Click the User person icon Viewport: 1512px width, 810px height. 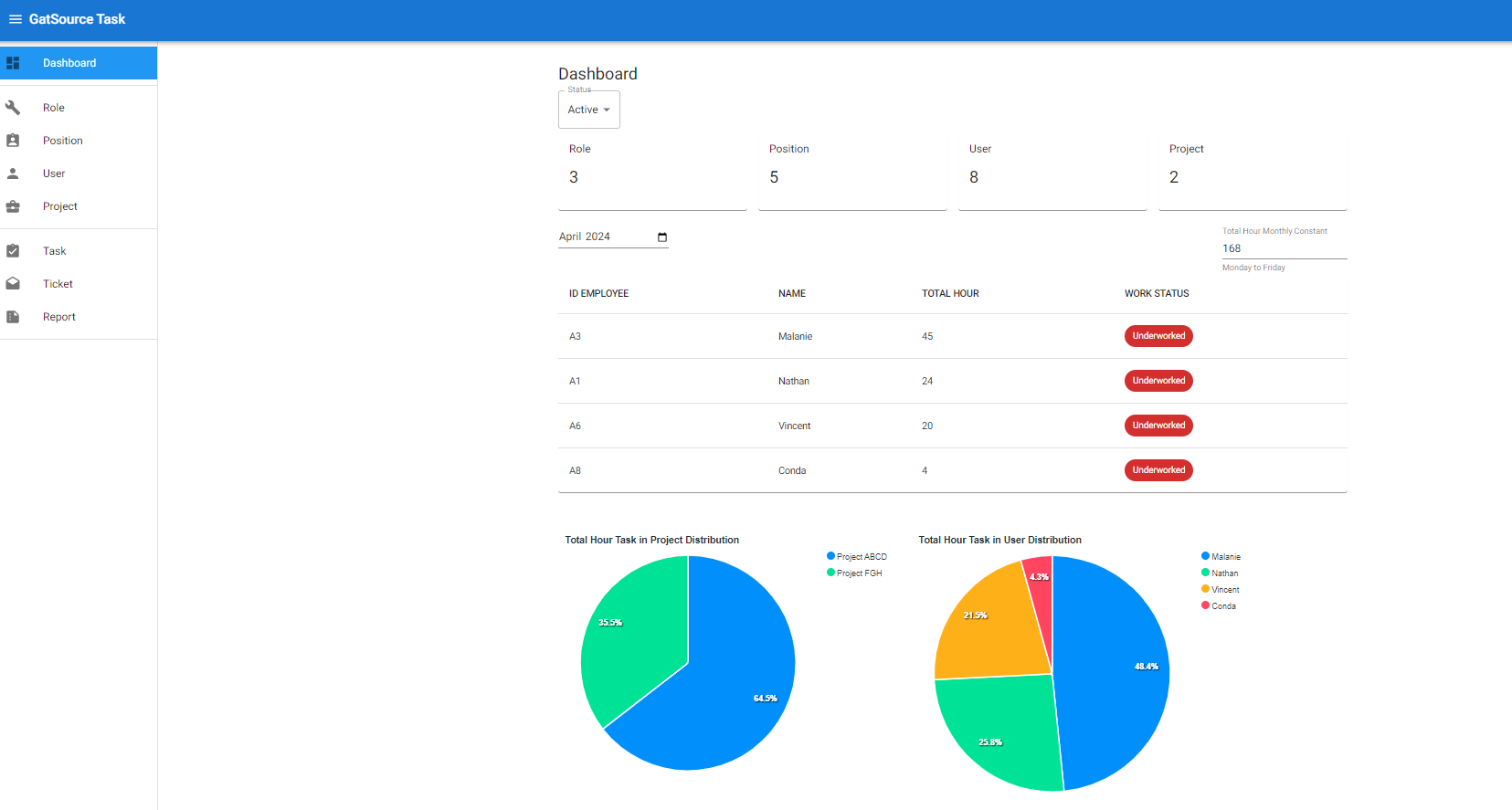(13, 174)
